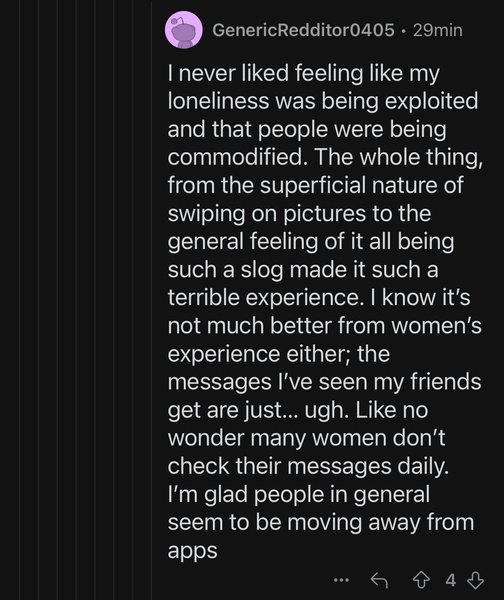Upvote the comment about dating apps

coord(421,580)
